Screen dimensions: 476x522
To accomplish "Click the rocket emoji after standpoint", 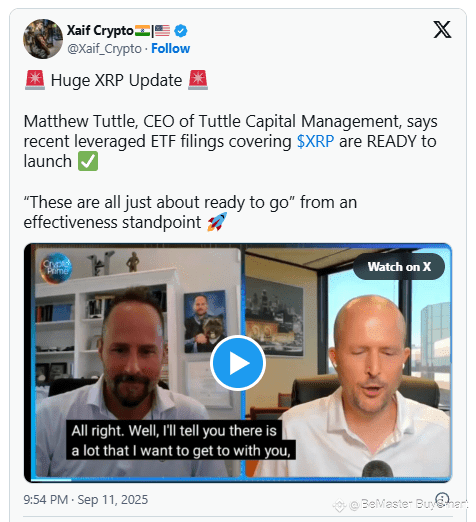I will coord(217,222).
